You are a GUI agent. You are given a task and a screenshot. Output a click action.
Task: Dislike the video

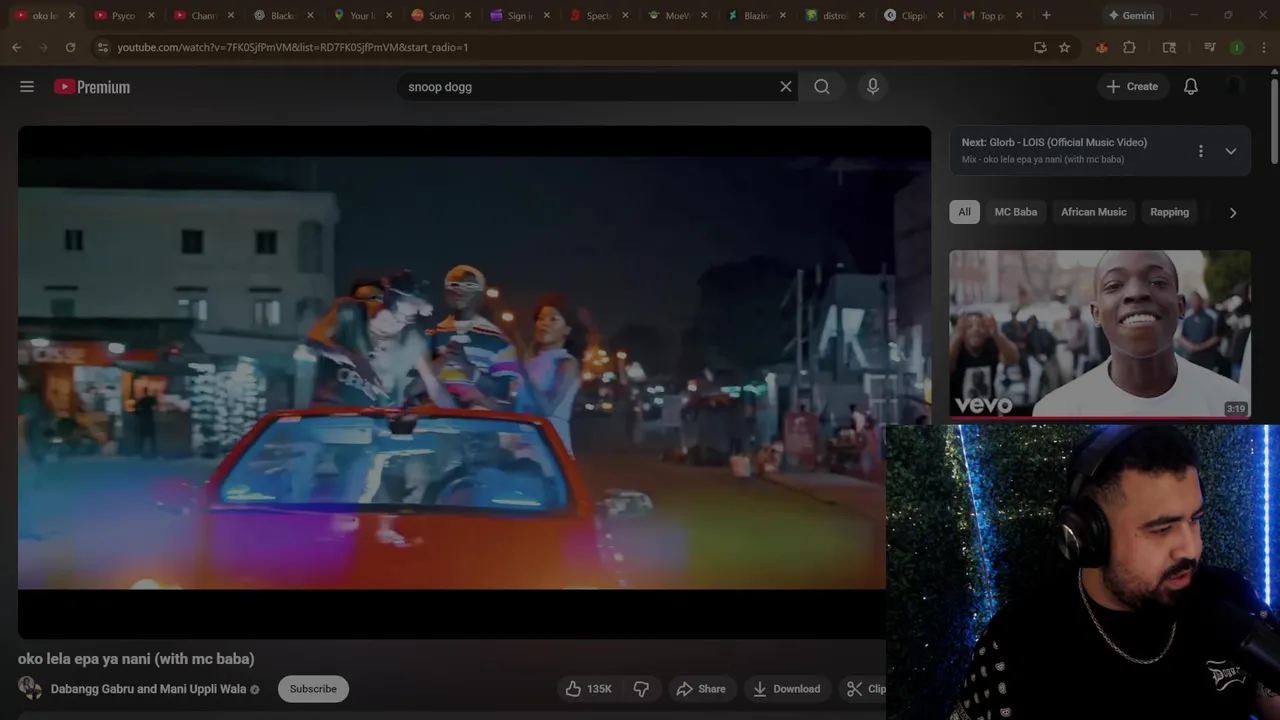(641, 689)
